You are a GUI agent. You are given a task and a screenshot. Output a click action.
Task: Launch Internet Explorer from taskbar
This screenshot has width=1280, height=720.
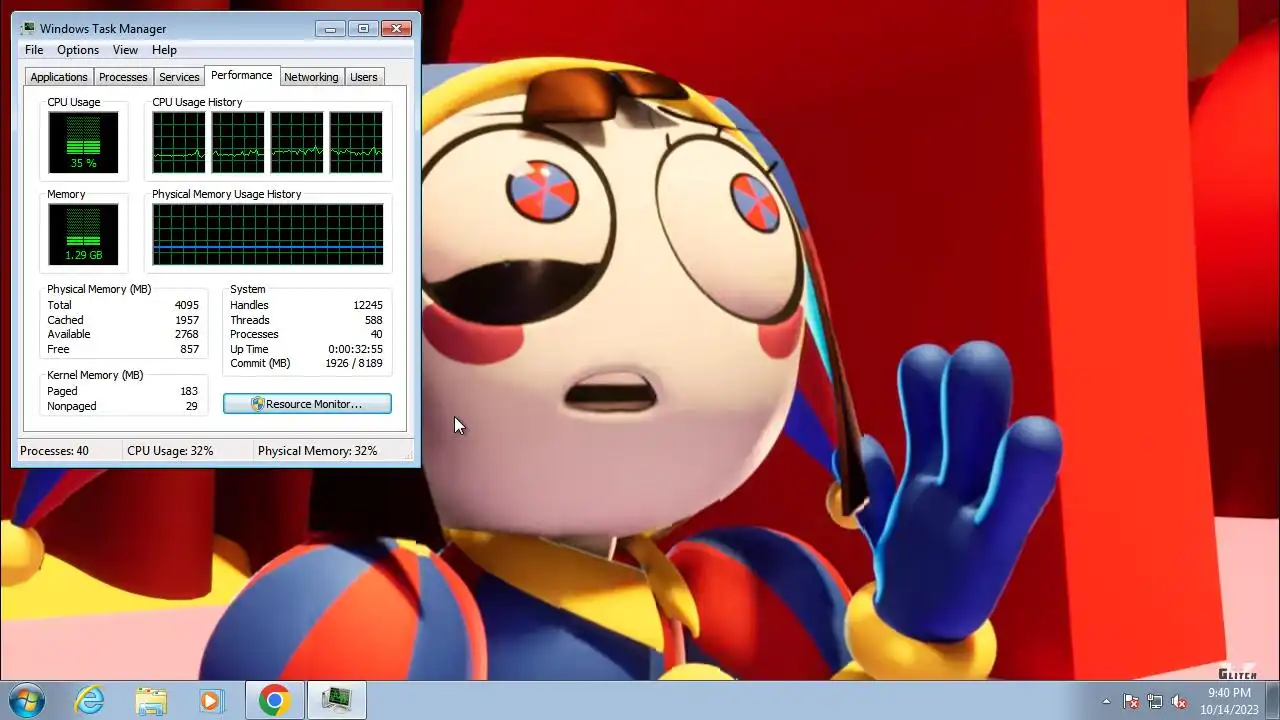[90, 700]
